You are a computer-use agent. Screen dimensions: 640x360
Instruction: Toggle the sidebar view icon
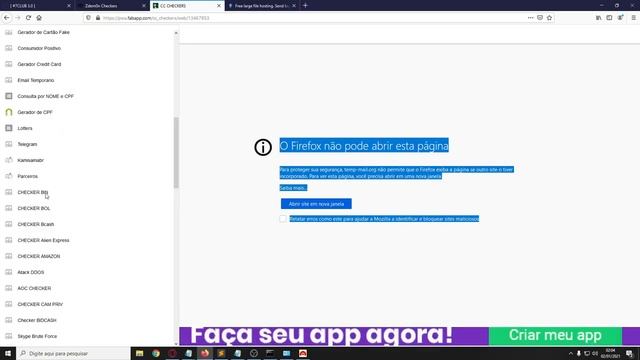[609, 18]
